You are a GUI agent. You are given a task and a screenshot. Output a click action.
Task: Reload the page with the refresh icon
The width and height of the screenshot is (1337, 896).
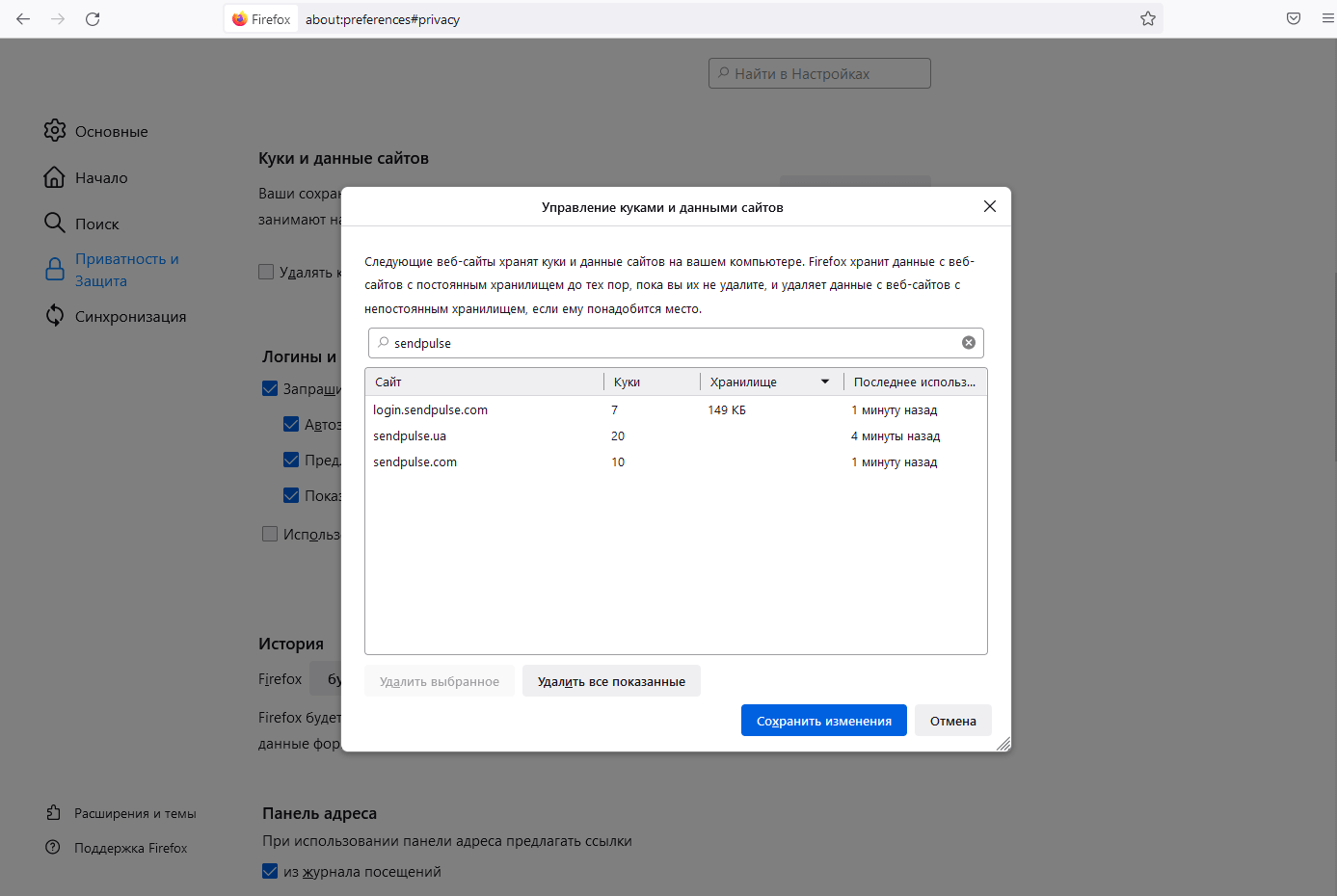(x=93, y=19)
